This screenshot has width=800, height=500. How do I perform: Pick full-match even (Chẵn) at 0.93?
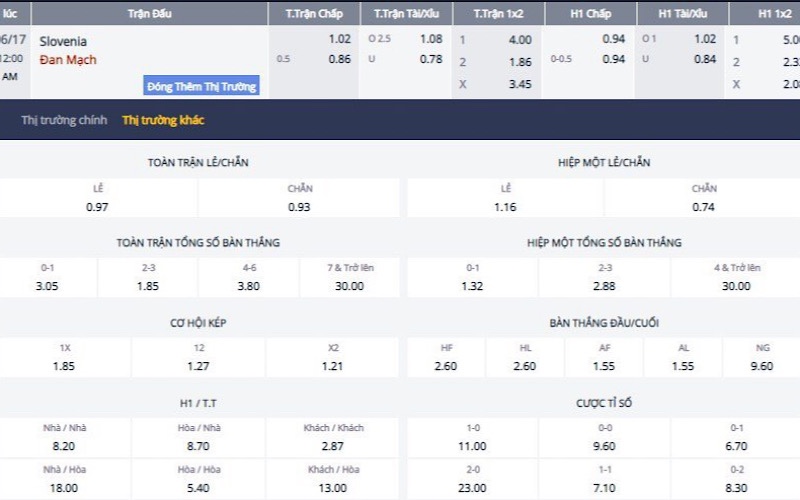click(299, 206)
